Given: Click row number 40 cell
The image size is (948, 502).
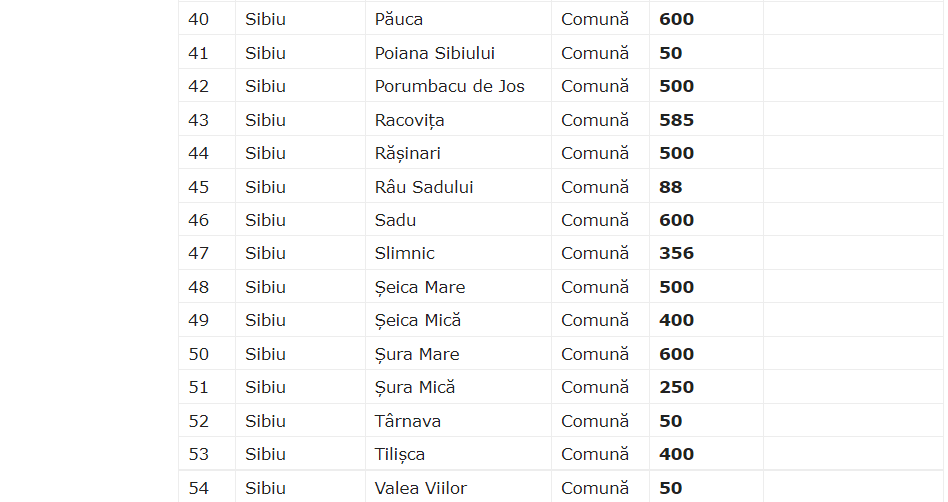Looking at the screenshot, I should (198, 19).
